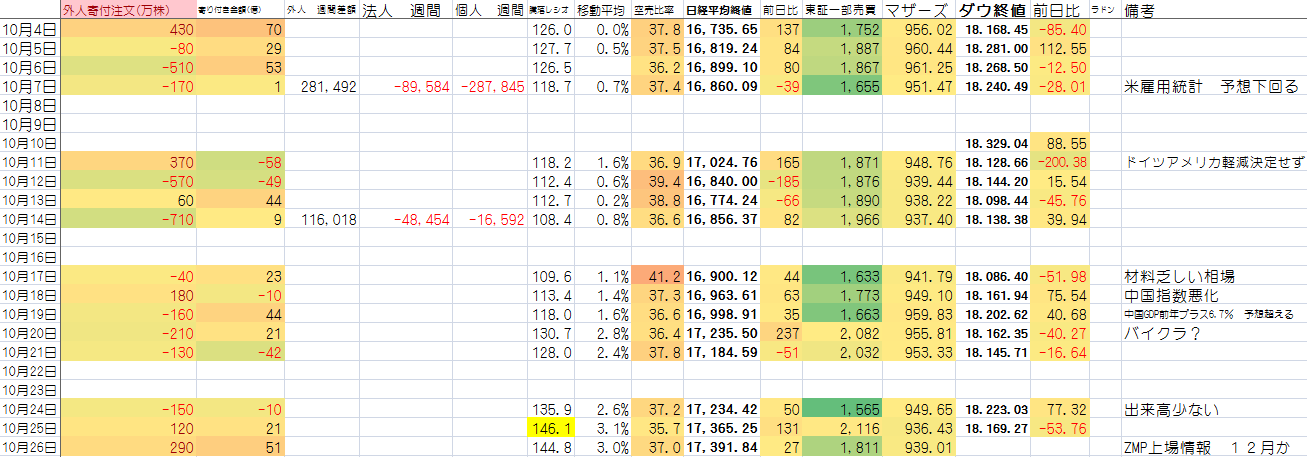Click the マザーズ column header
Viewport: 1307px width, 457px height.
click(x=919, y=11)
